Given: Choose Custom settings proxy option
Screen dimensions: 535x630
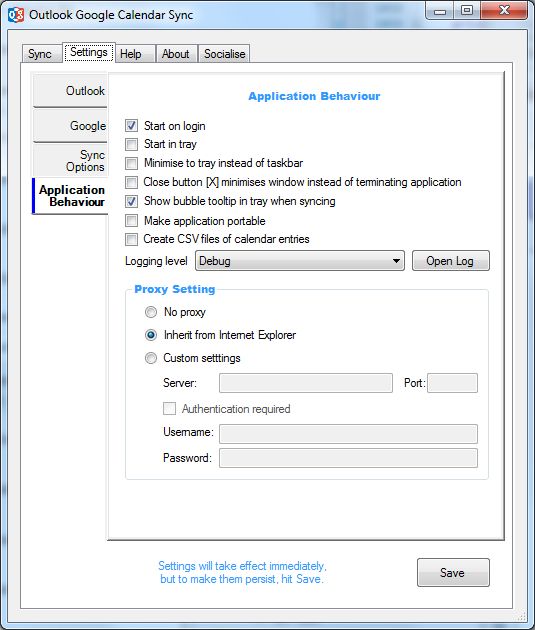Looking at the screenshot, I should coord(151,358).
